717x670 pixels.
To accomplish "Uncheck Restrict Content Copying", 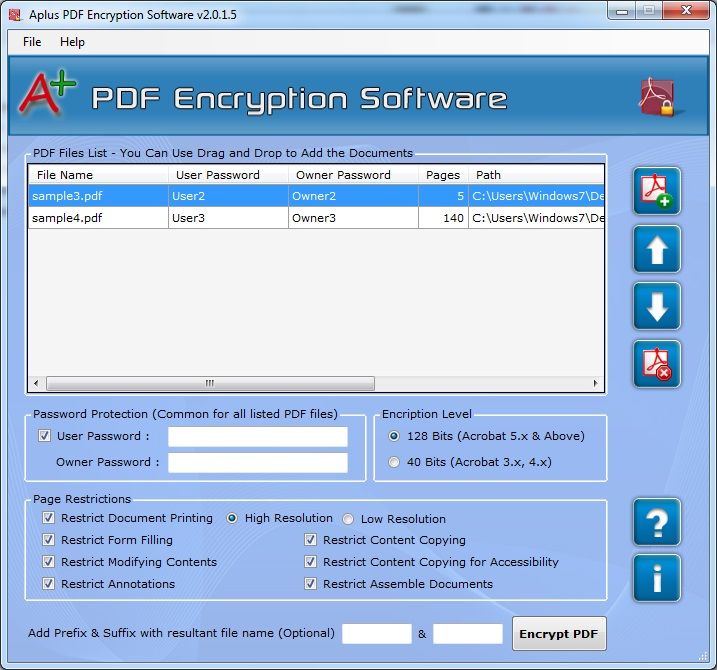I will pos(310,540).
